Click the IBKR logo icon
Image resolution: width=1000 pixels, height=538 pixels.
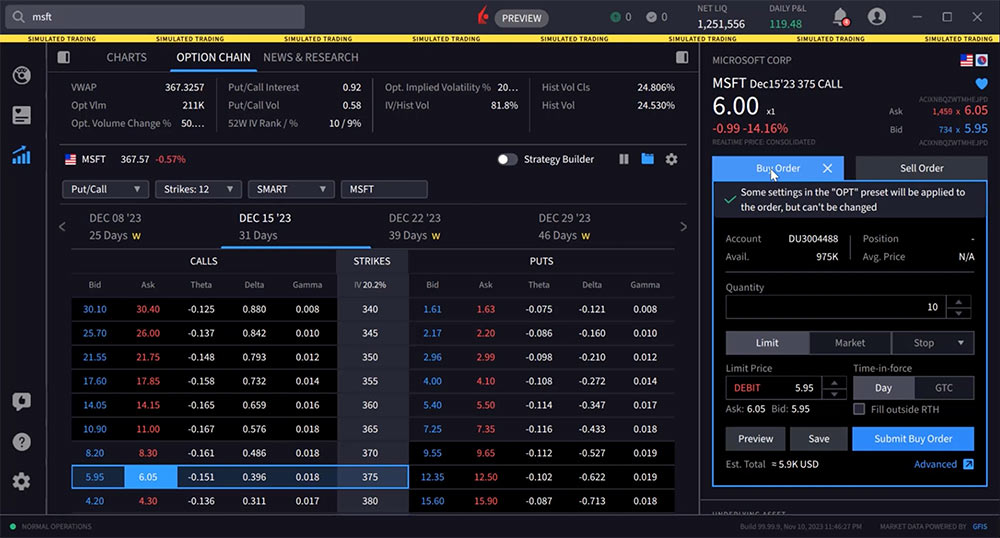pyautogui.click(x=483, y=16)
